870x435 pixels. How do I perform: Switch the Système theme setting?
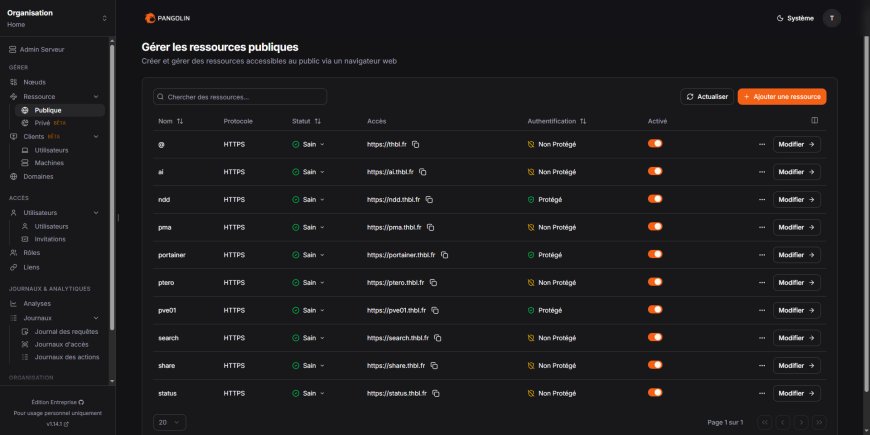click(795, 18)
